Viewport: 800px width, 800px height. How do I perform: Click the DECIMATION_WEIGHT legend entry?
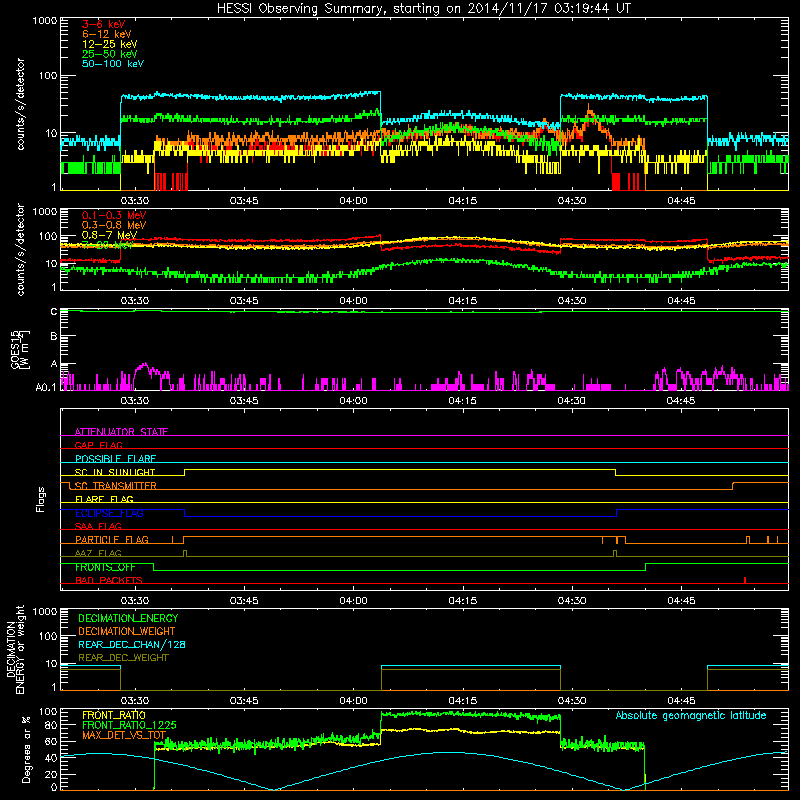pos(127,631)
